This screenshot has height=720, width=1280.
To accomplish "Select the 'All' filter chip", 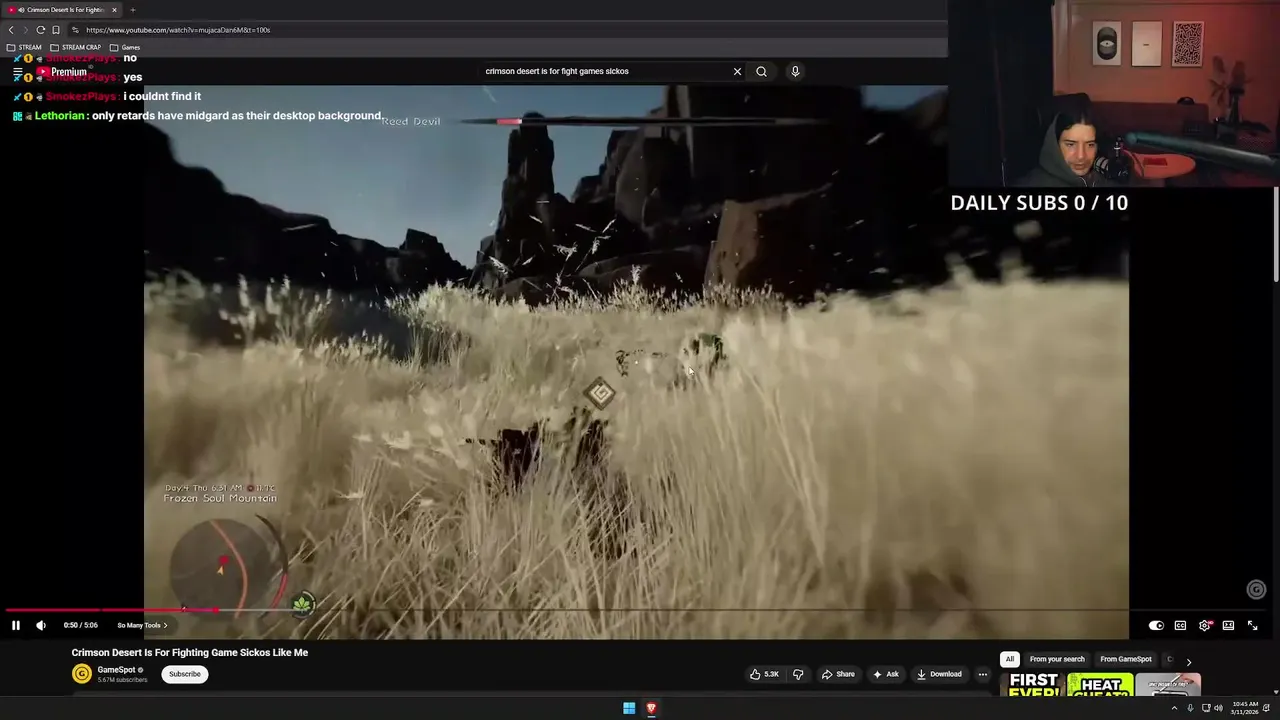I will [x=1010, y=659].
